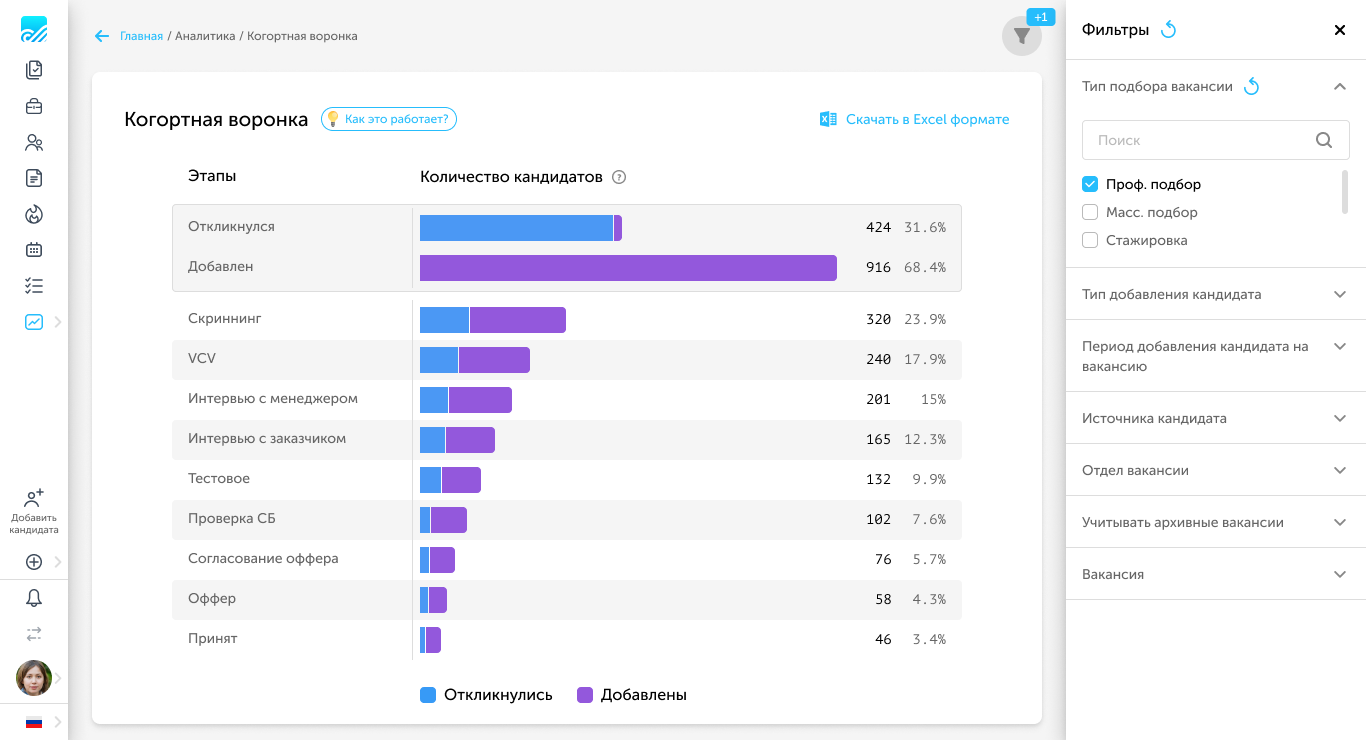Click the Этапы column header
Image resolution: width=1366 pixels, height=740 pixels.
click(x=212, y=176)
